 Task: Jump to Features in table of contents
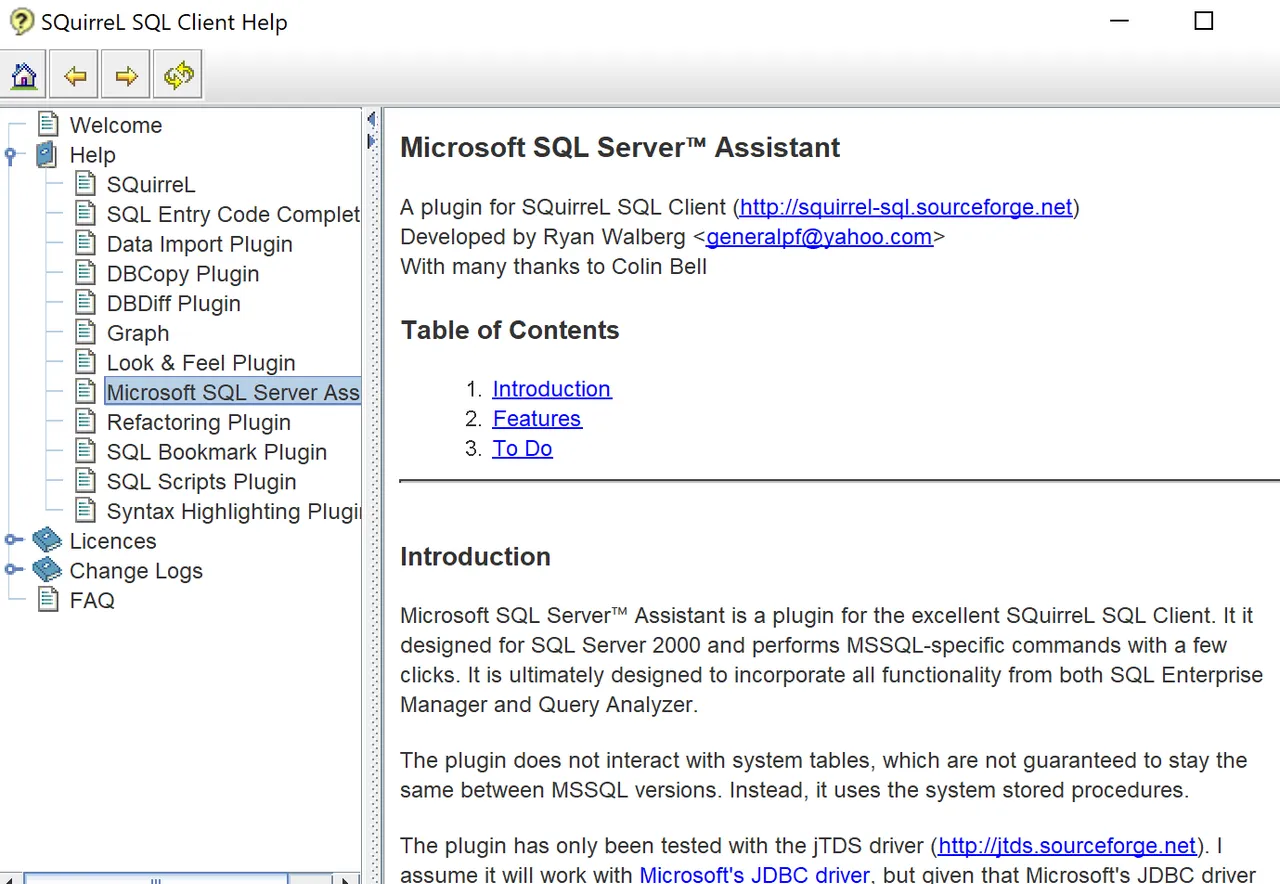pos(537,419)
